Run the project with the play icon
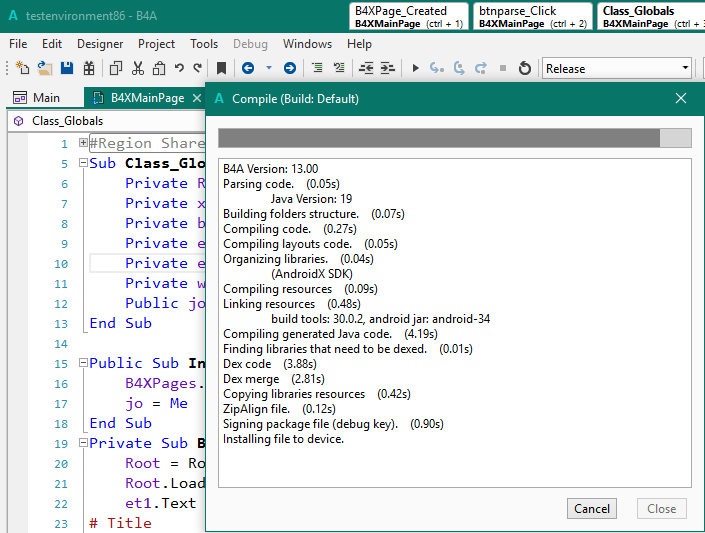705x533 pixels. [x=415, y=68]
